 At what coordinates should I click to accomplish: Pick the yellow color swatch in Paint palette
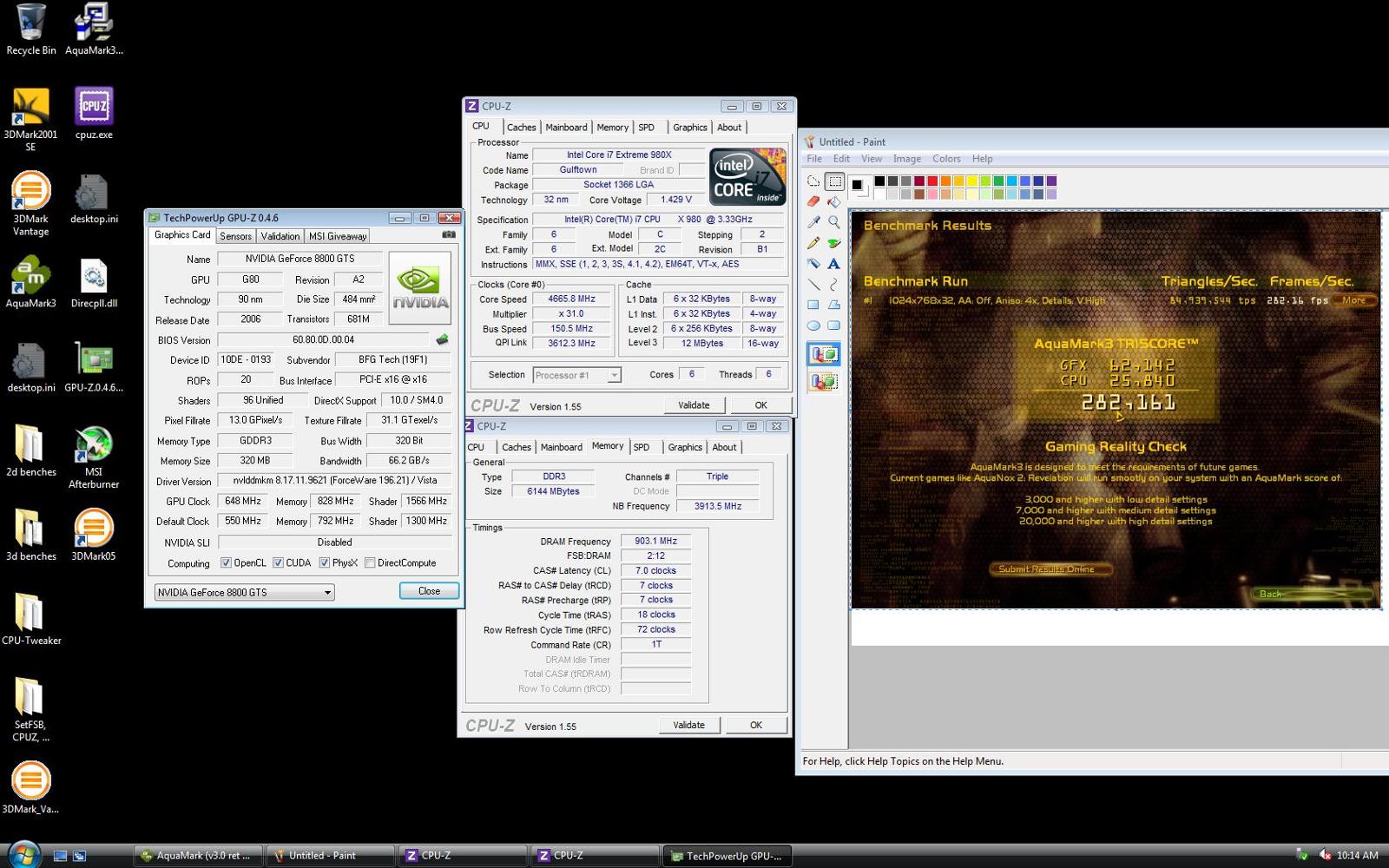(972, 181)
